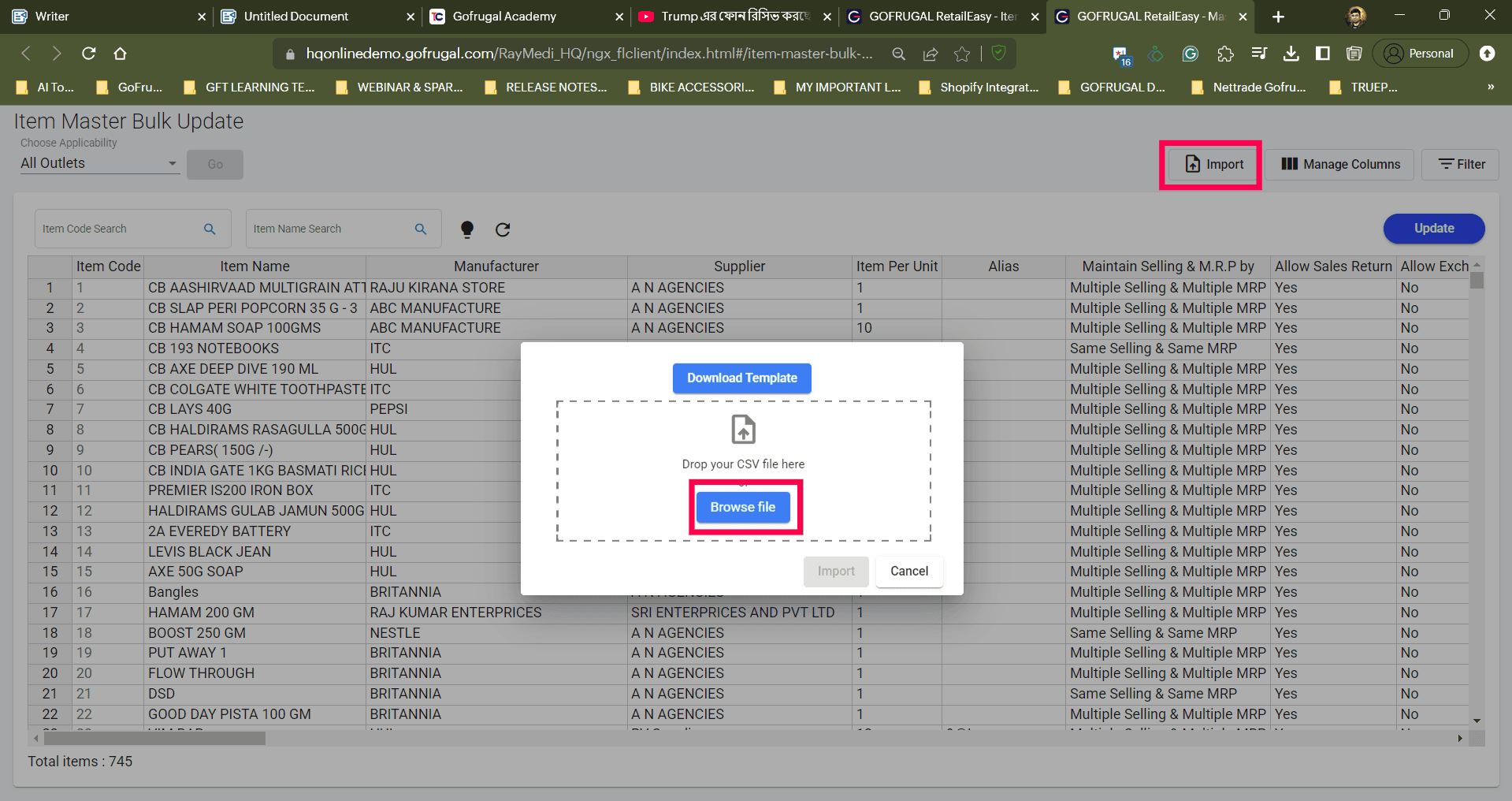Click the blue Update button
1512x801 pixels.
(x=1434, y=229)
